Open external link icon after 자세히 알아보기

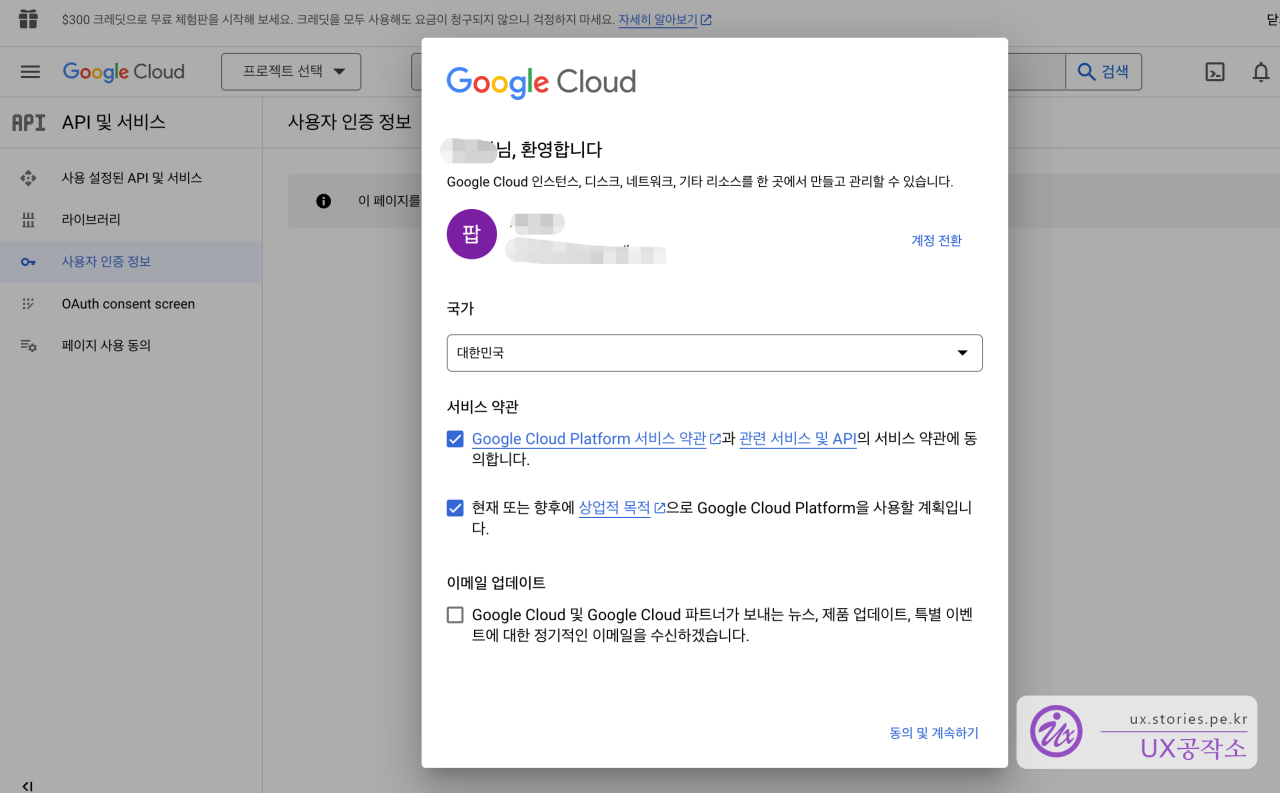[707, 20]
